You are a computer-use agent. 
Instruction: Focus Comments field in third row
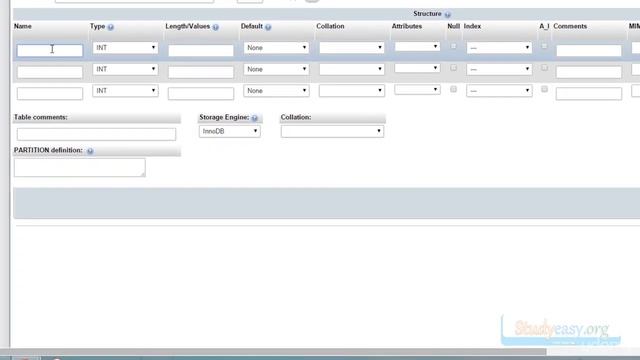[589, 93]
